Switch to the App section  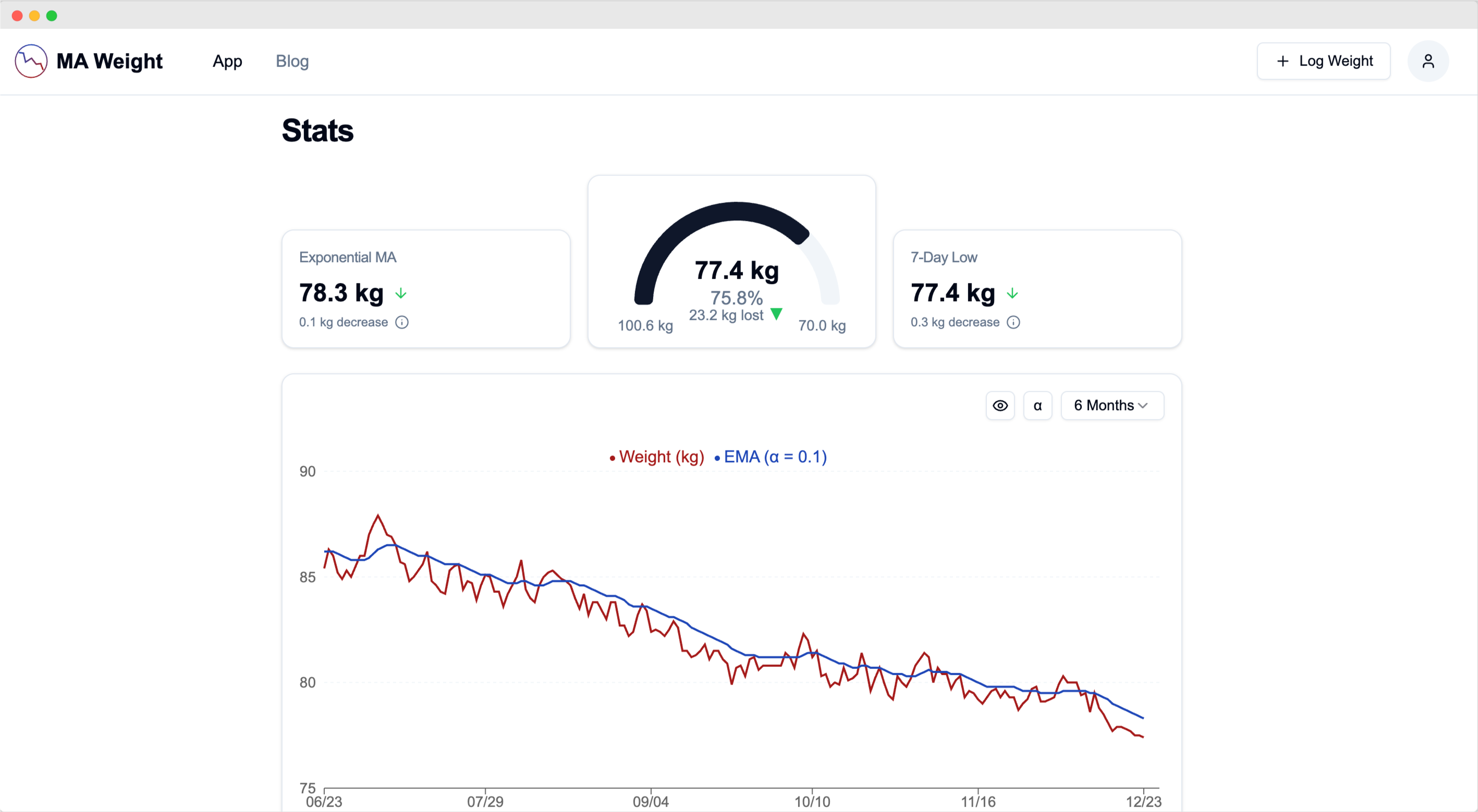[227, 61]
